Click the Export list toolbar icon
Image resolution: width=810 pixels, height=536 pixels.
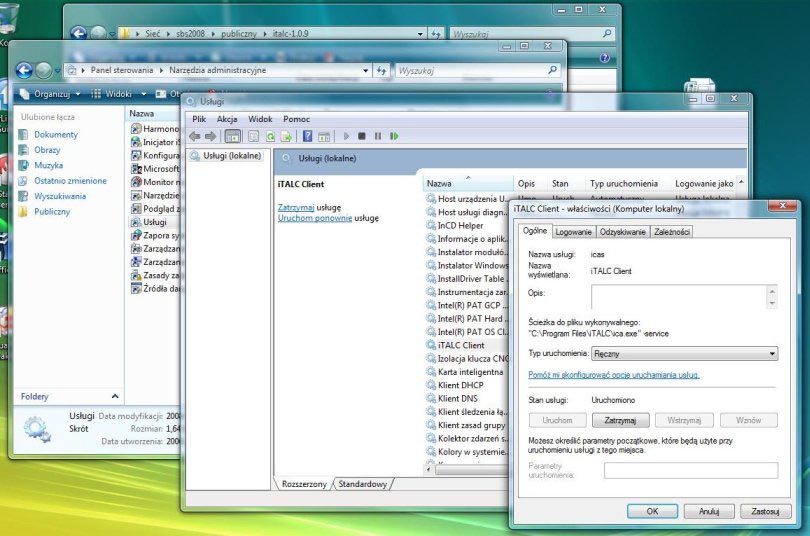point(286,136)
